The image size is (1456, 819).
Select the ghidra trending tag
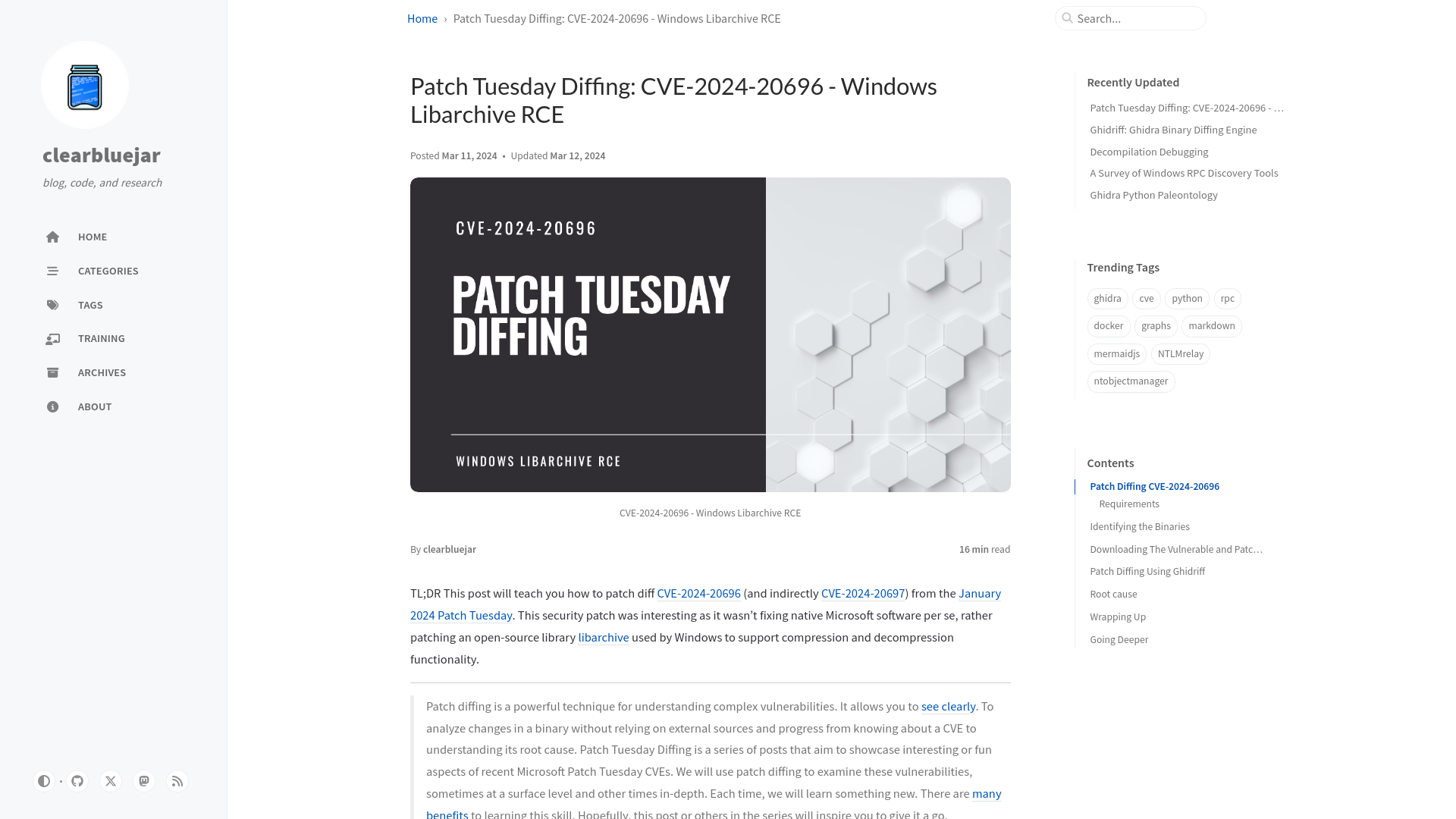1107,298
